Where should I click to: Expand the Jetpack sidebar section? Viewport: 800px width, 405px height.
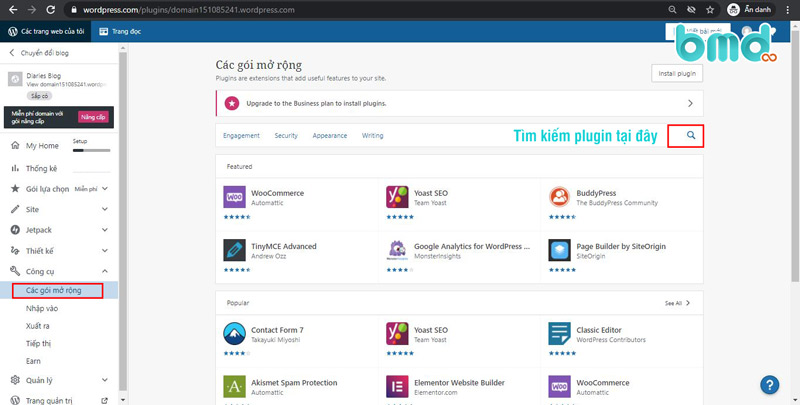[x=105, y=230]
